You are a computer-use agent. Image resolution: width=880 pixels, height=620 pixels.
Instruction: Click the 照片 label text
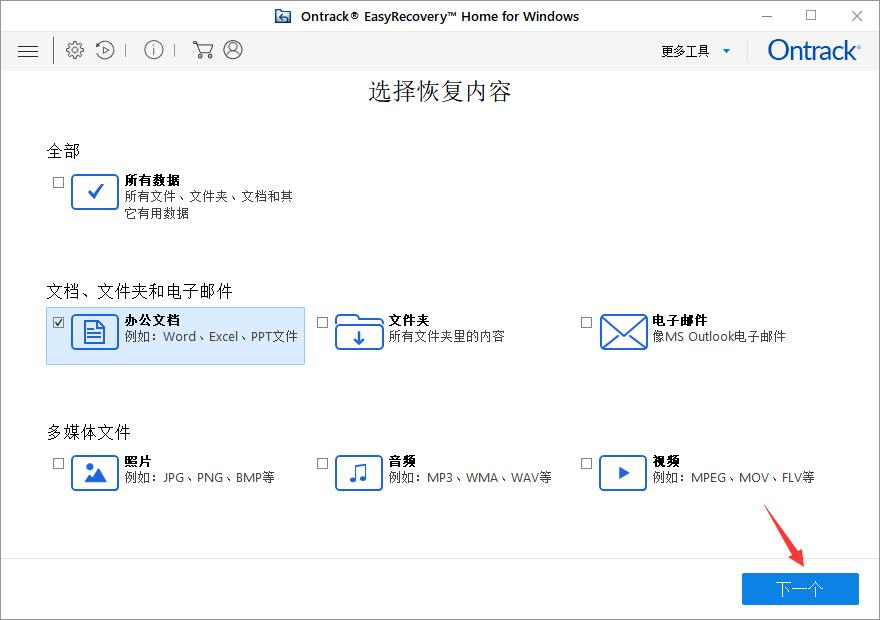(138, 461)
